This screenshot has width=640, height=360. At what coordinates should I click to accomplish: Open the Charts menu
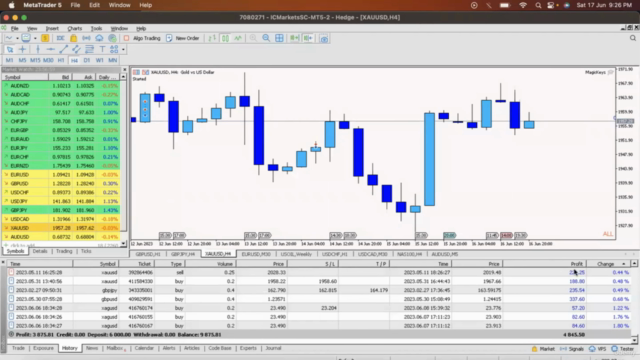pos(75,29)
